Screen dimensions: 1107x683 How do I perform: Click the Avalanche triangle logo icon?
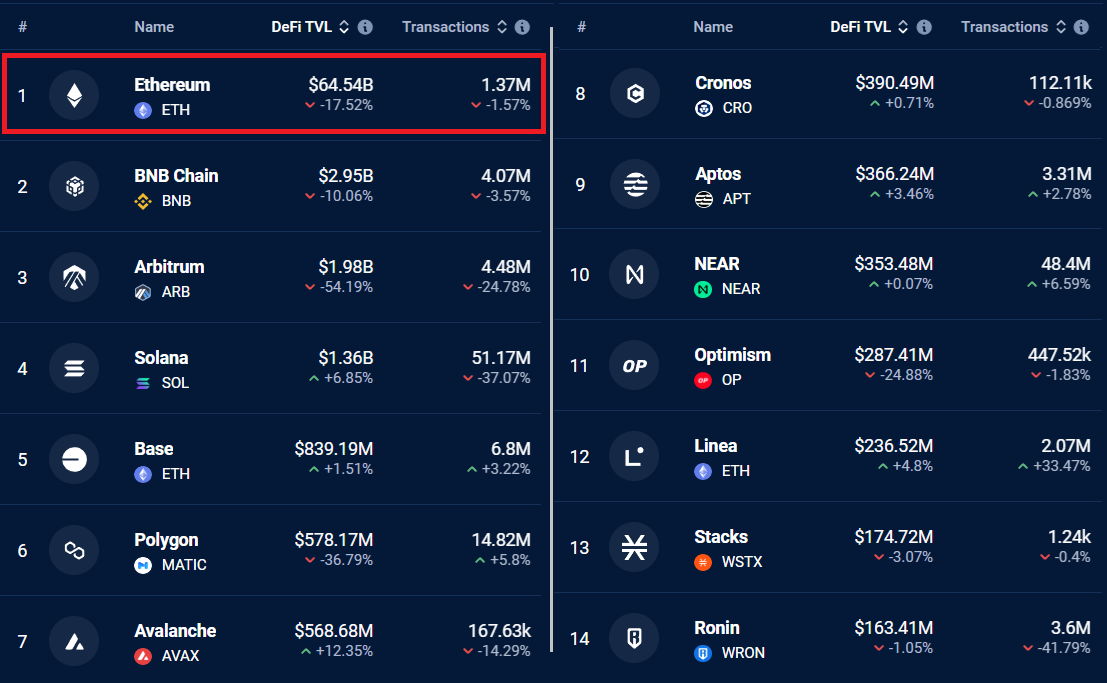[74, 641]
